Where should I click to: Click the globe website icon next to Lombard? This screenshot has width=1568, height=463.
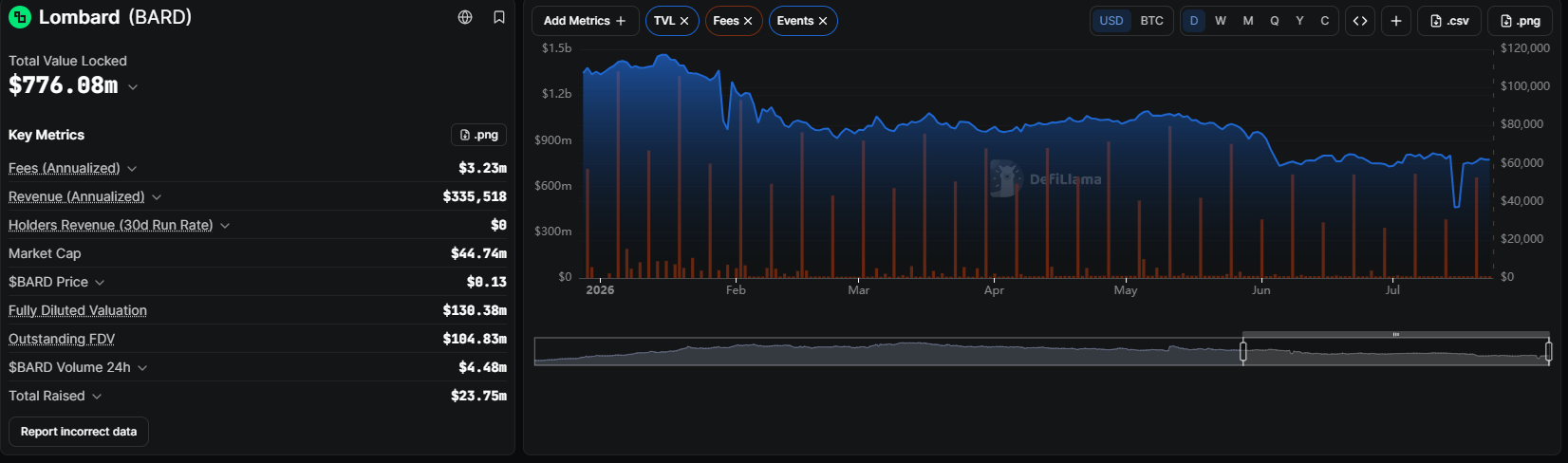click(x=465, y=17)
